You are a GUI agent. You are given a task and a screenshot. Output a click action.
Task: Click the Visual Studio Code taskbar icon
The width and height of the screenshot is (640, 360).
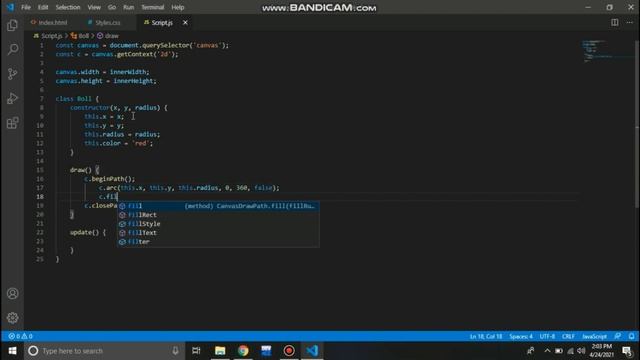point(312,351)
